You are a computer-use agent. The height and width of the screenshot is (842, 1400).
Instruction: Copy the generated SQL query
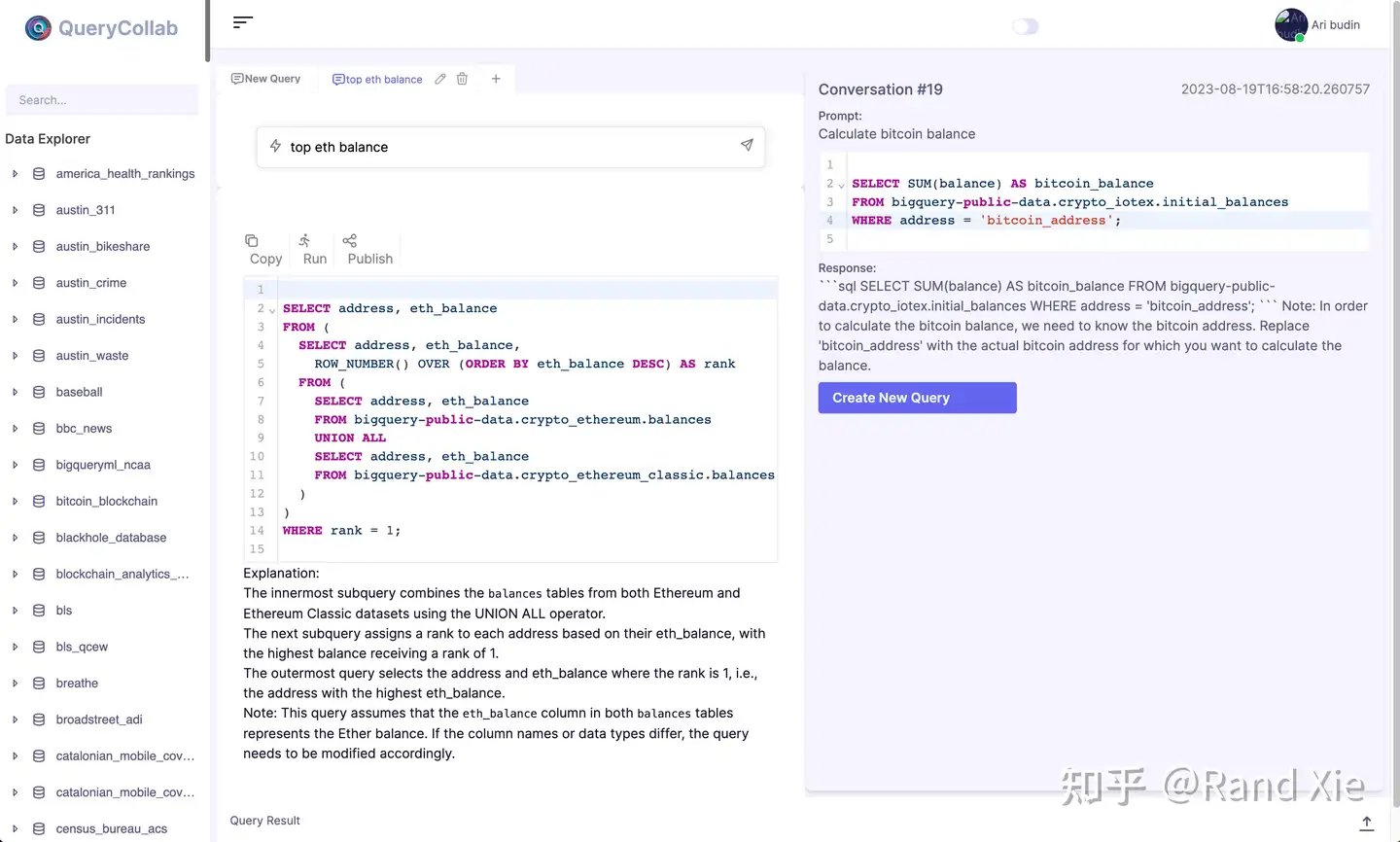coord(265,249)
